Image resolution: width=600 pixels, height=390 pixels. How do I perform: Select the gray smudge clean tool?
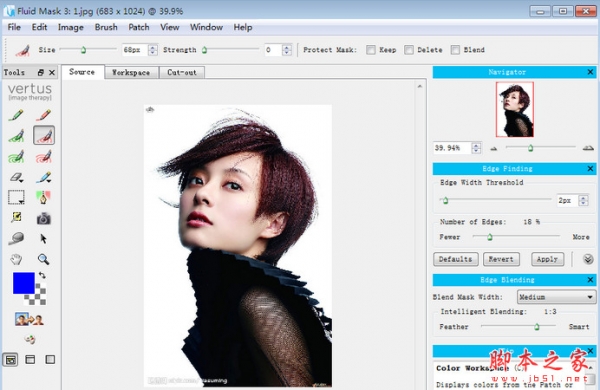tap(16, 238)
